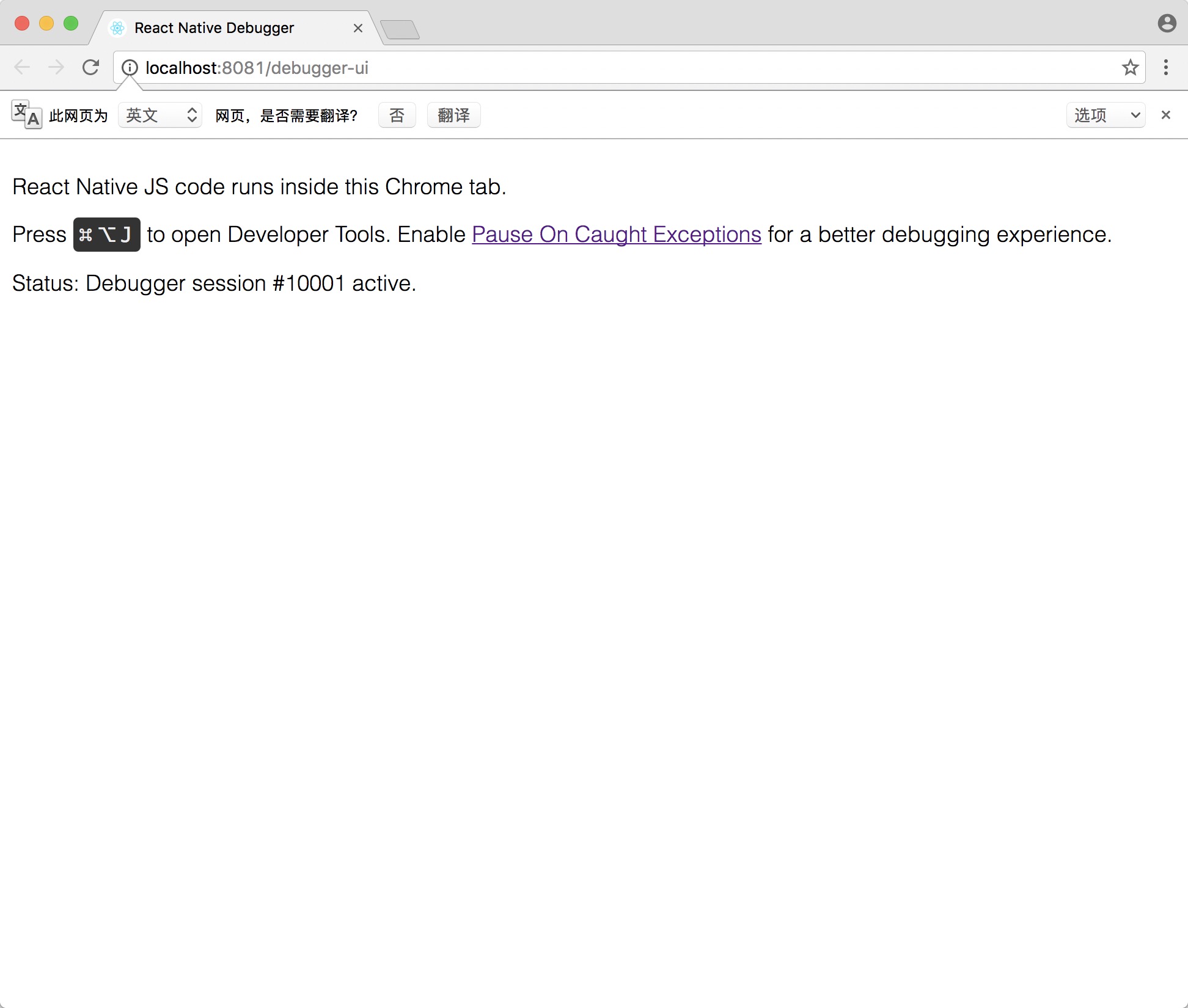The width and height of the screenshot is (1188, 1008).
Task: Click the browser back arrow
Action: click(22, 67)
